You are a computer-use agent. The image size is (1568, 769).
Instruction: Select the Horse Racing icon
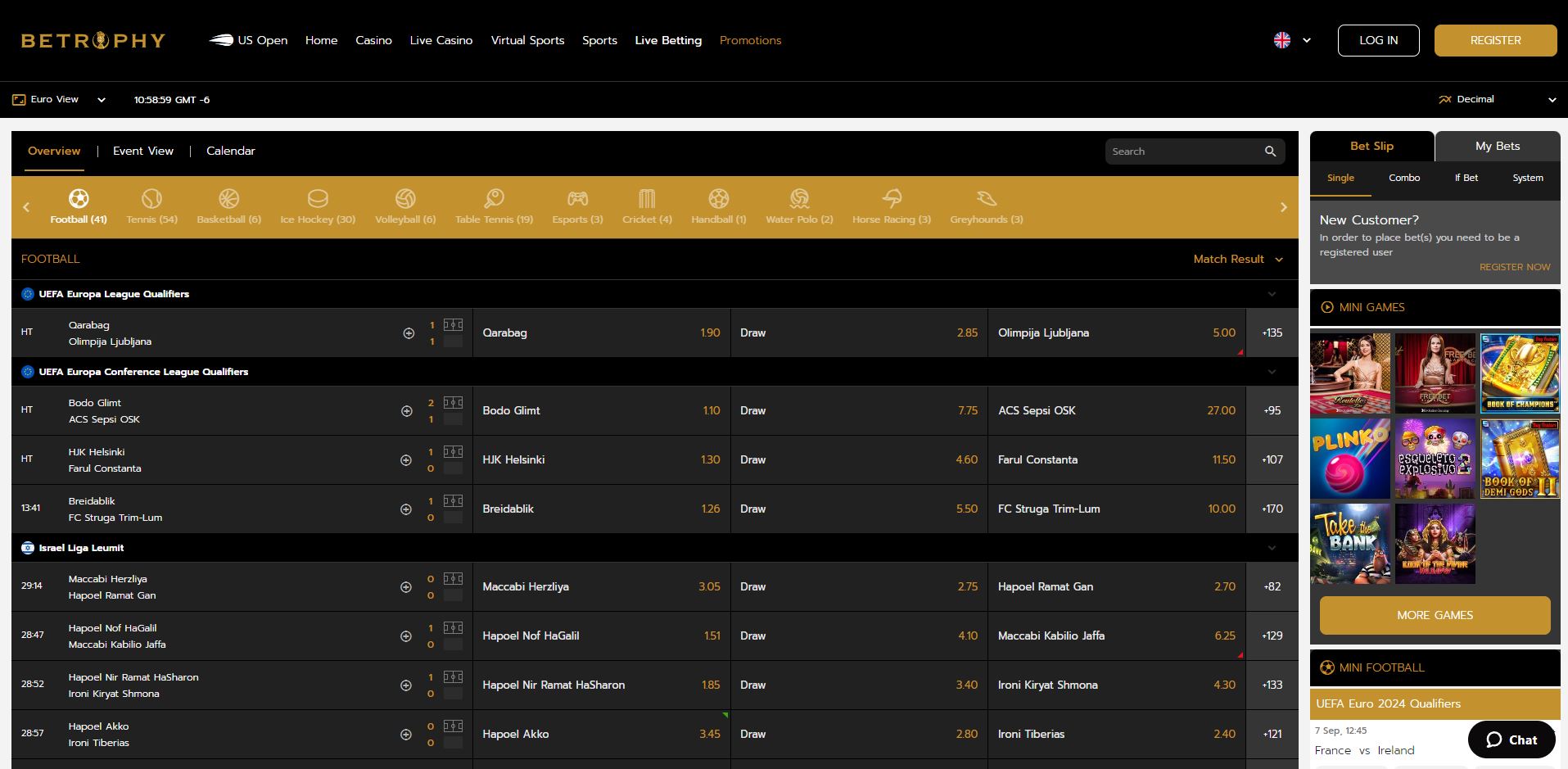pos(892,198)
